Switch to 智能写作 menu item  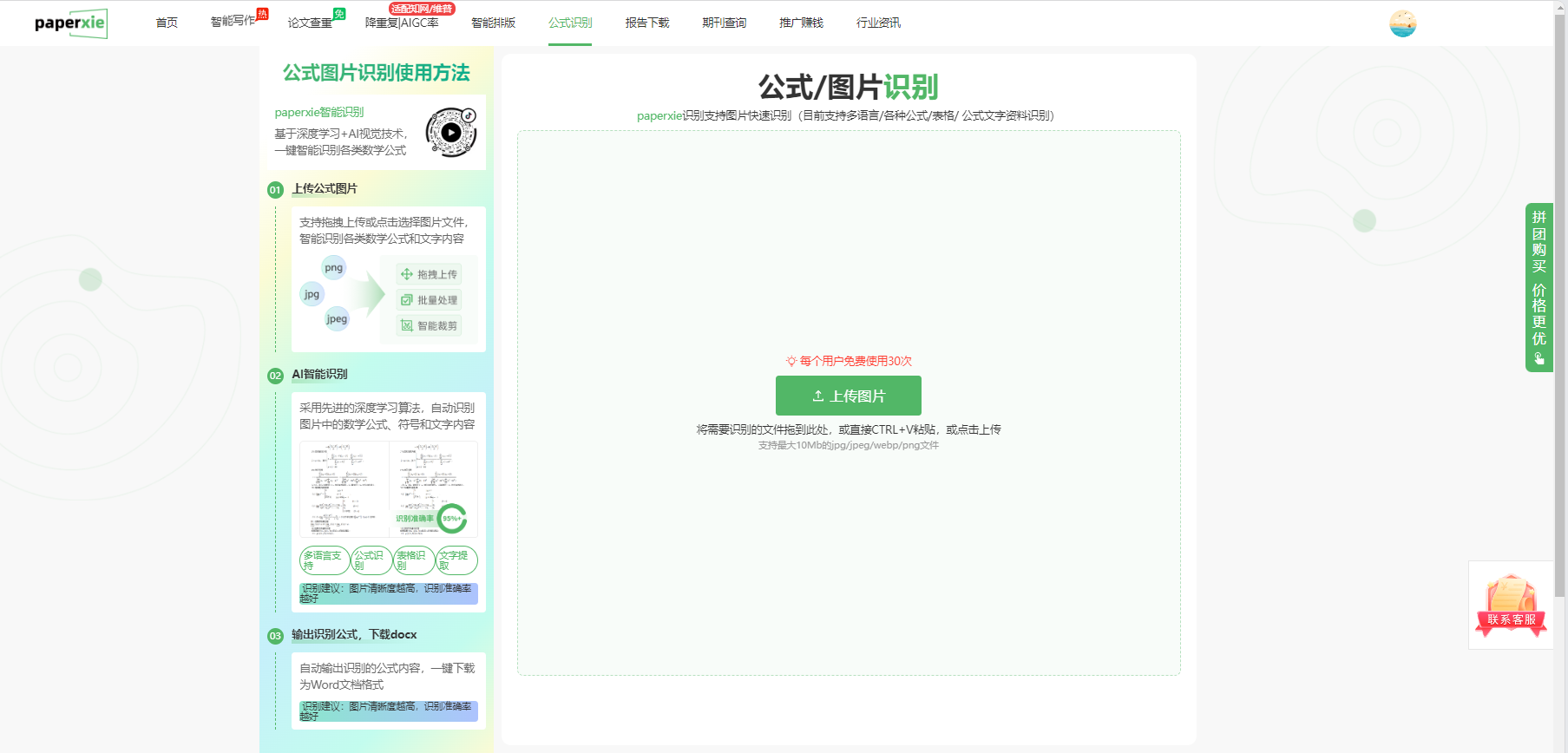coord(233,21)
